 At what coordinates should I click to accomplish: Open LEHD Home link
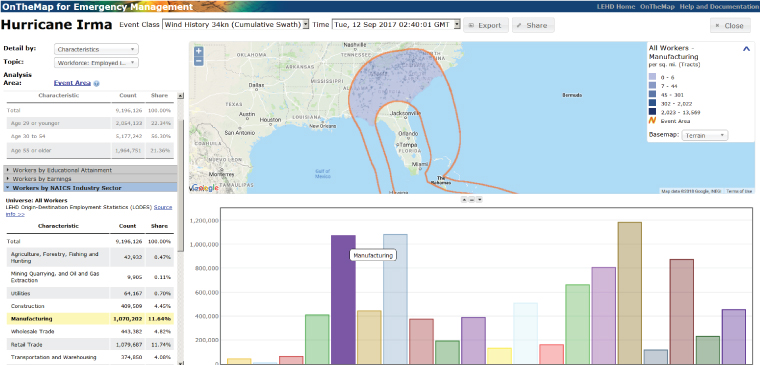coord(616,7)
